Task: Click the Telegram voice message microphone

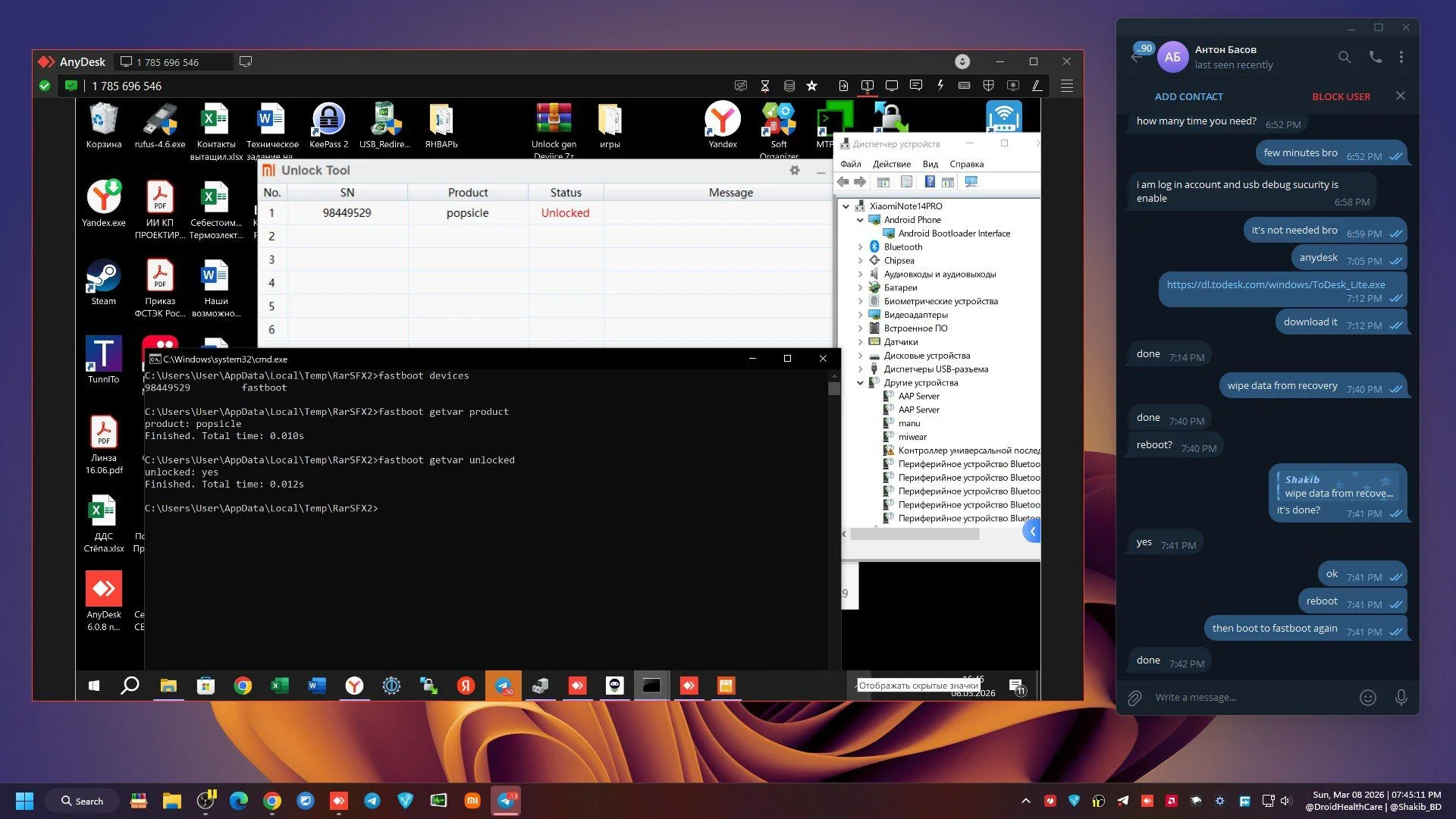Action: click(1401, 698)
